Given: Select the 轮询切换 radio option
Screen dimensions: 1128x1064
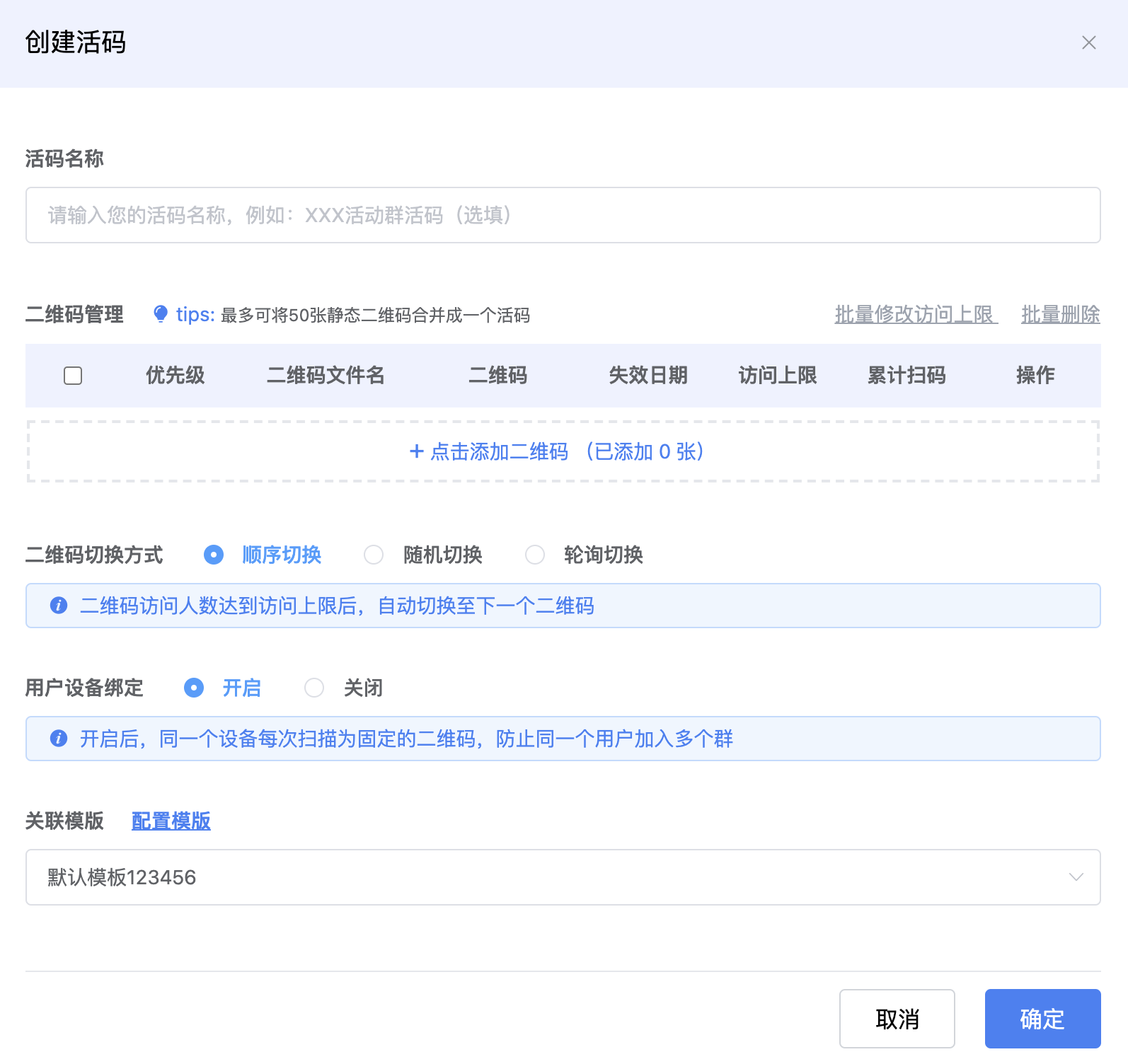Looking at the screenshot, I should pyautogui.click(x=535, y=555).
